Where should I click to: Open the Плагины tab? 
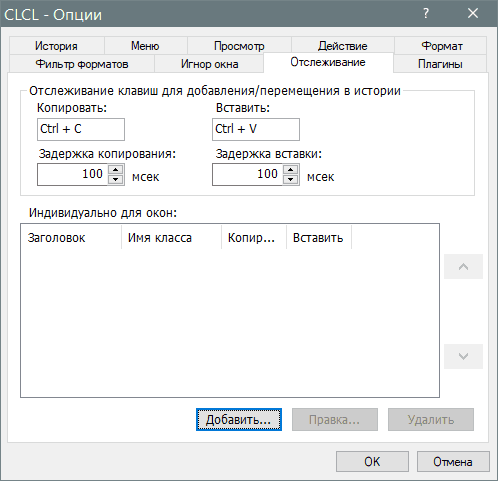tap(440, 64)
